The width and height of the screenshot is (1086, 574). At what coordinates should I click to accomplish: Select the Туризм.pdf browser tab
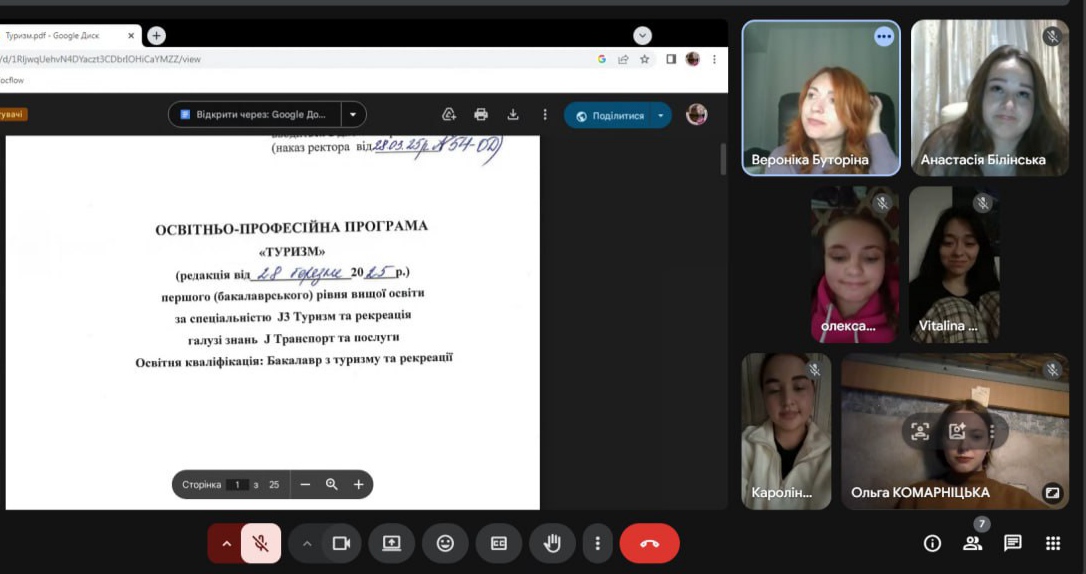click(x=60, y=35)
